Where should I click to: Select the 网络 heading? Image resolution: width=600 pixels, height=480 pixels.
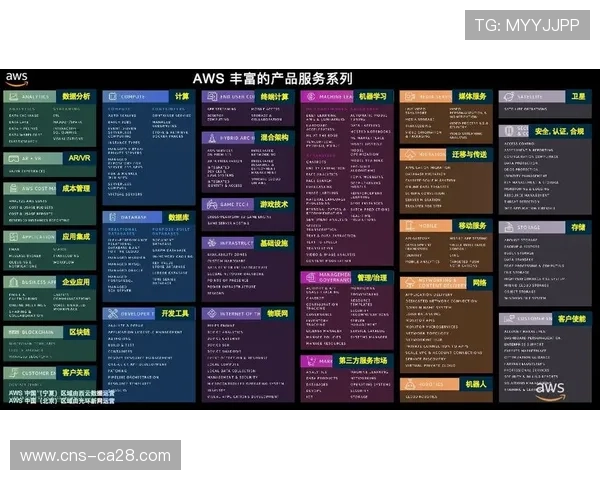[479, 283]
